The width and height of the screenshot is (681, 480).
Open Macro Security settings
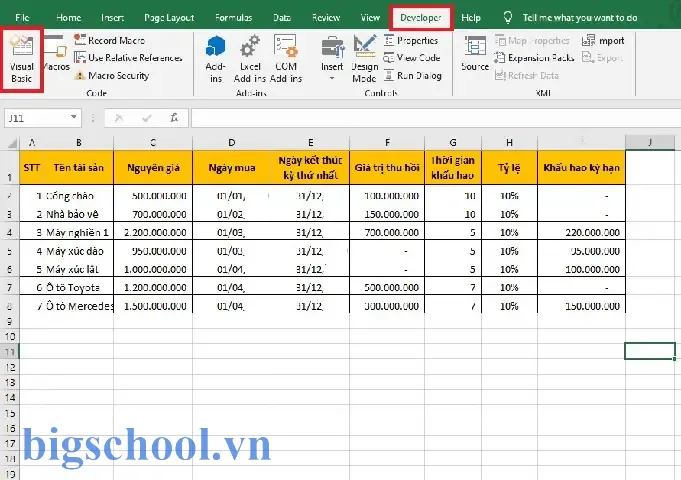pyautogui.click(x=112, y=76)
